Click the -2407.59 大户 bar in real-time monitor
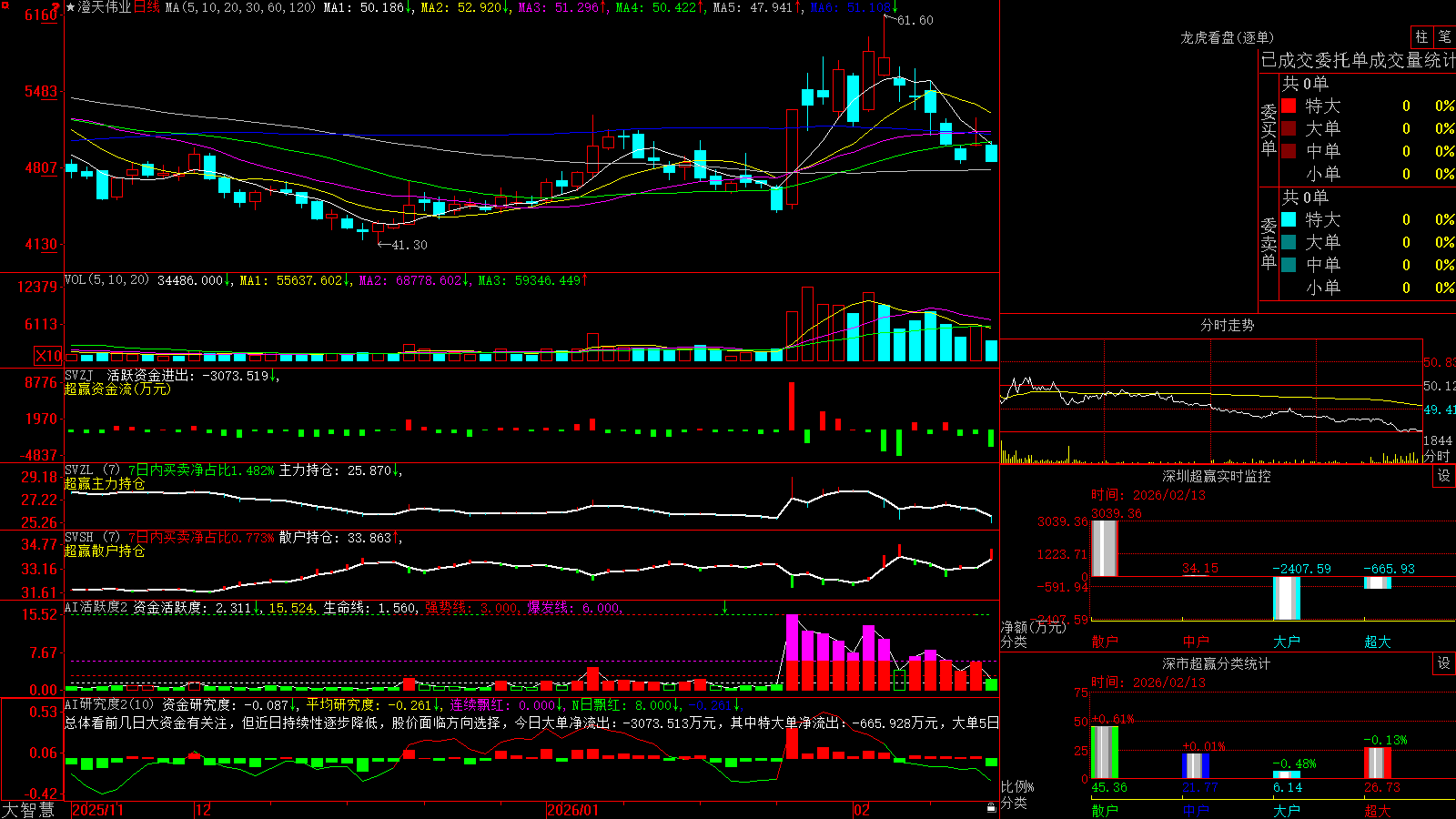This screenshot has width=1456, height=819. click(1286, 598)
